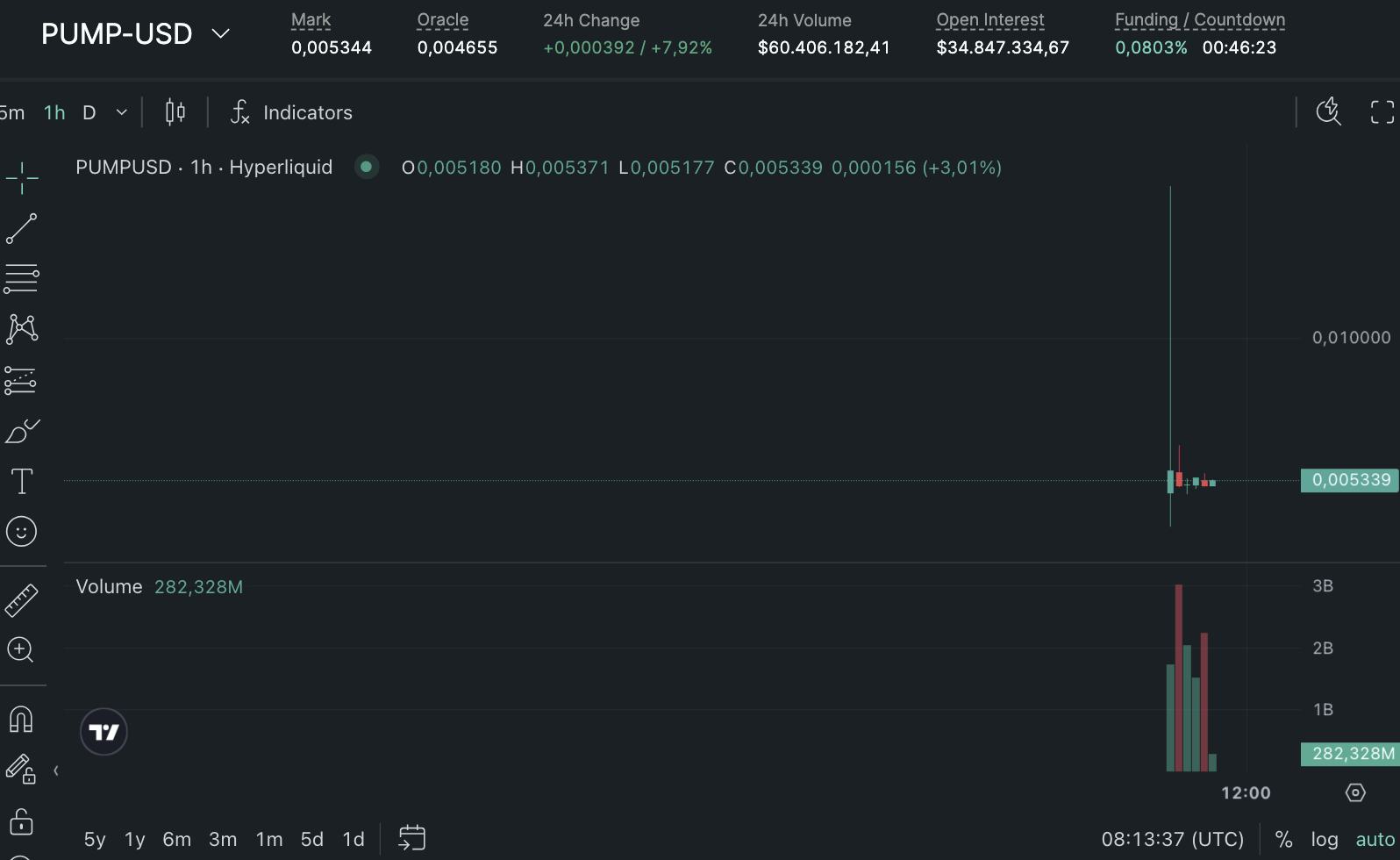Open the emoji icons tool
This screenshot has width=1400, height=860.
point(22,532)
